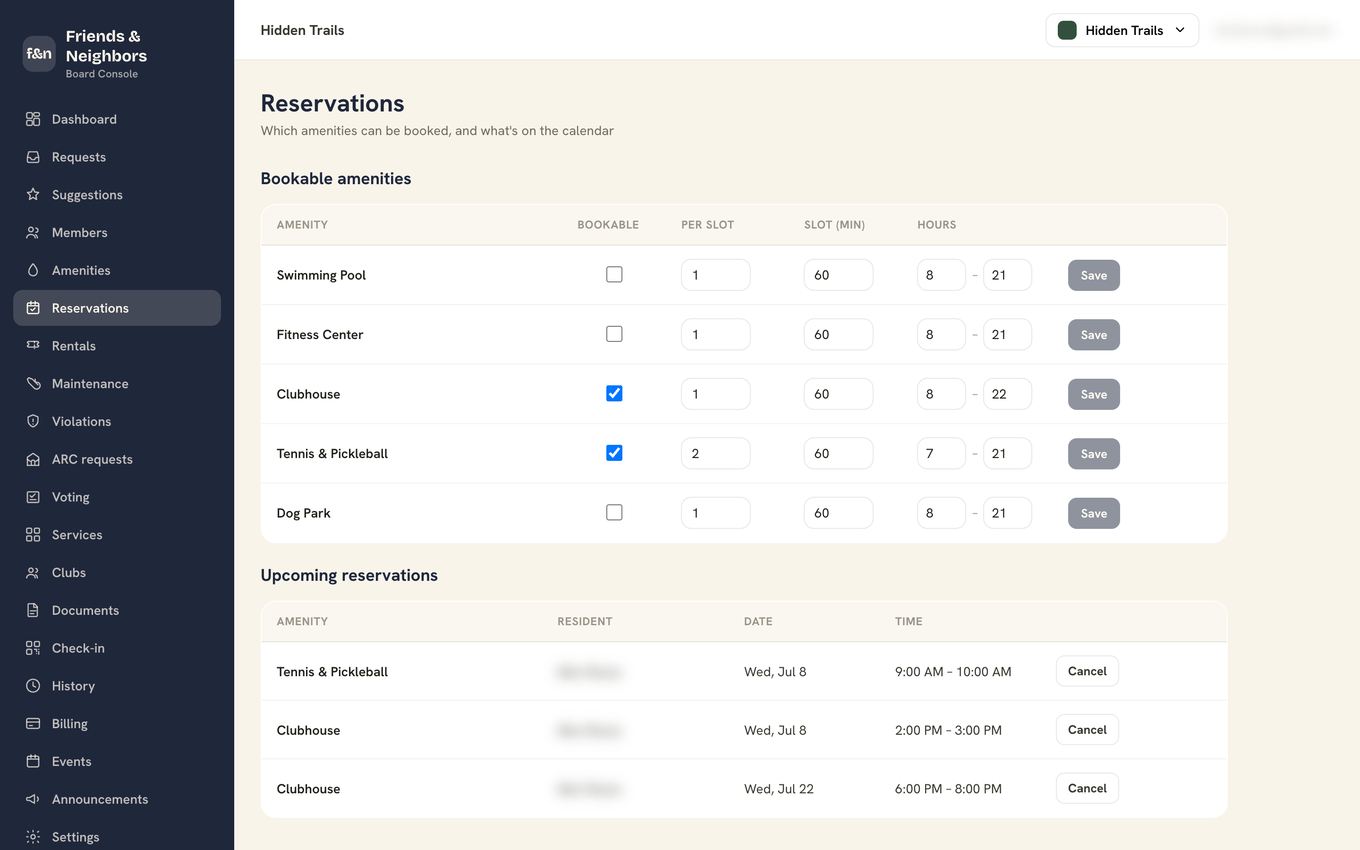This screenshot has height=850, width=1360.
Task: Open the Dashboard menu item
Action: click(117, 119)
